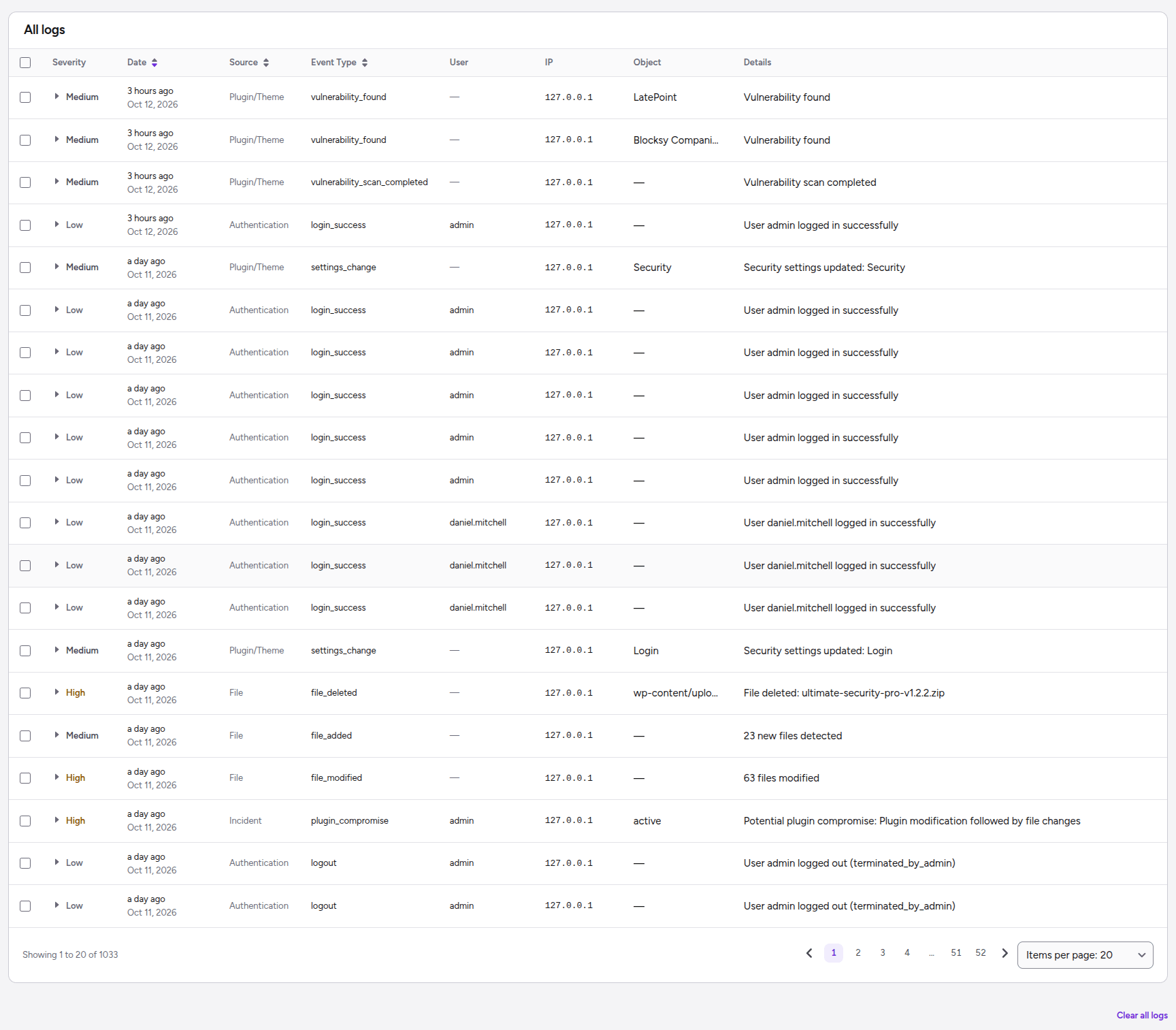Go to page 3 of logs

coord(883,953)
